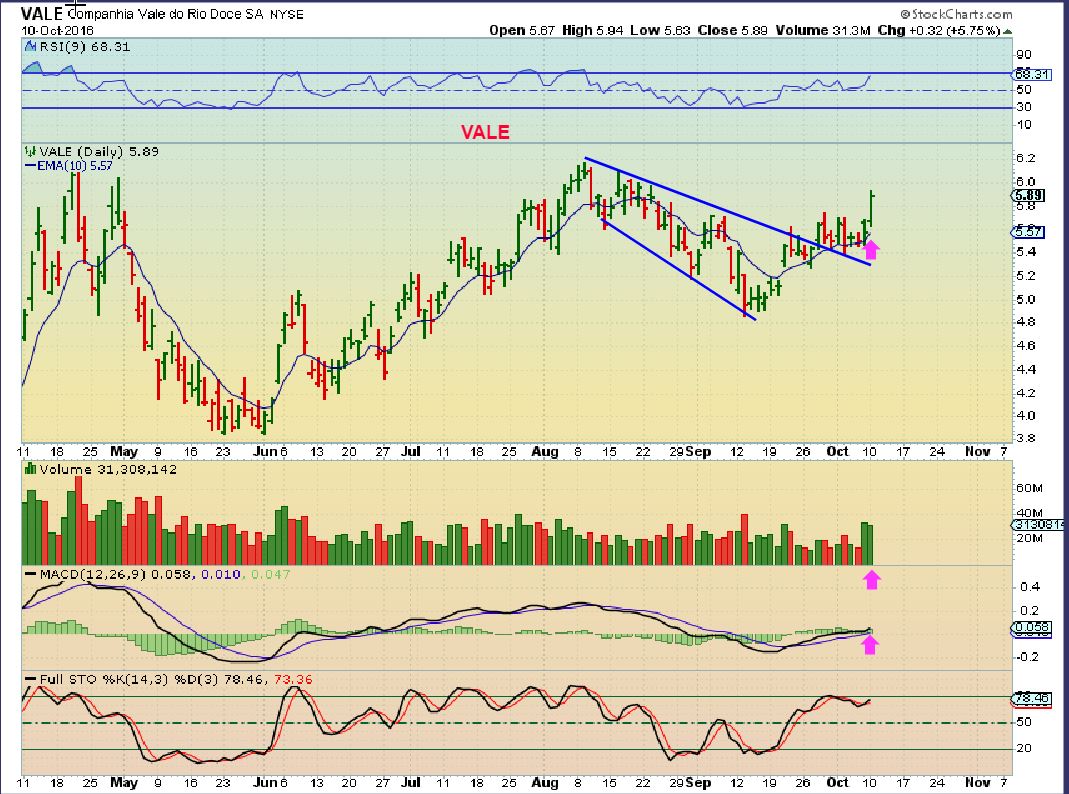Viewport: 1069px width, 794px height.
Task: Click the 0.058 value tag on MACD axis
Action: [1032, 628]
